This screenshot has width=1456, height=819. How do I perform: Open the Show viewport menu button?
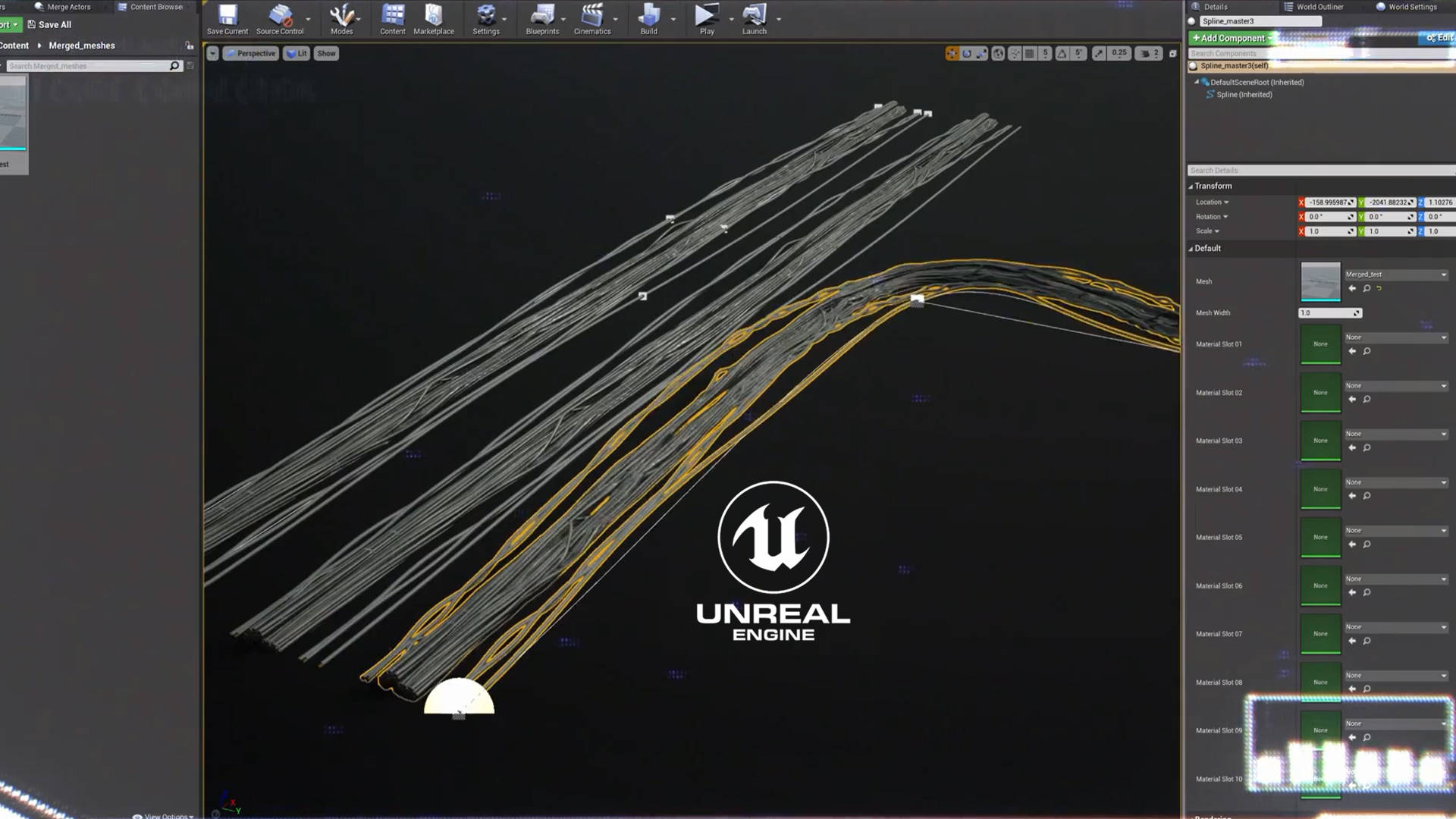(326, 53)
